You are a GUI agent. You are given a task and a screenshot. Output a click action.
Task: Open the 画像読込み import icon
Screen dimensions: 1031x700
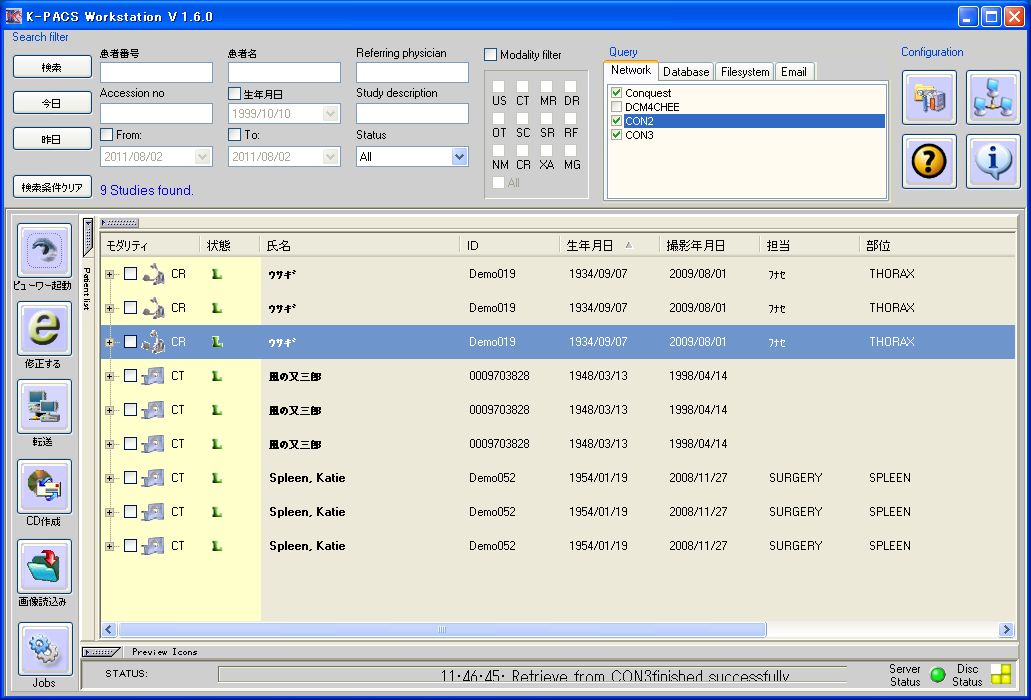pos(44,567)
